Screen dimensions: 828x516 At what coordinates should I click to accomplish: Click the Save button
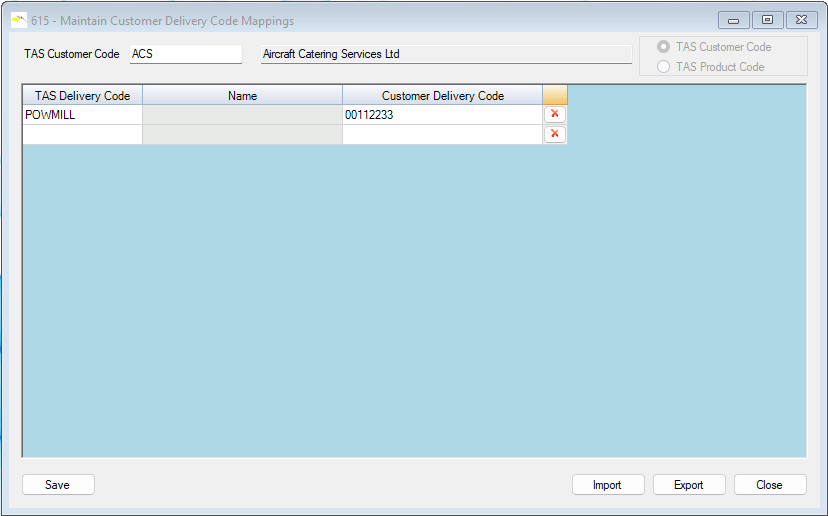pyautogui.click(x=58, y=485)
